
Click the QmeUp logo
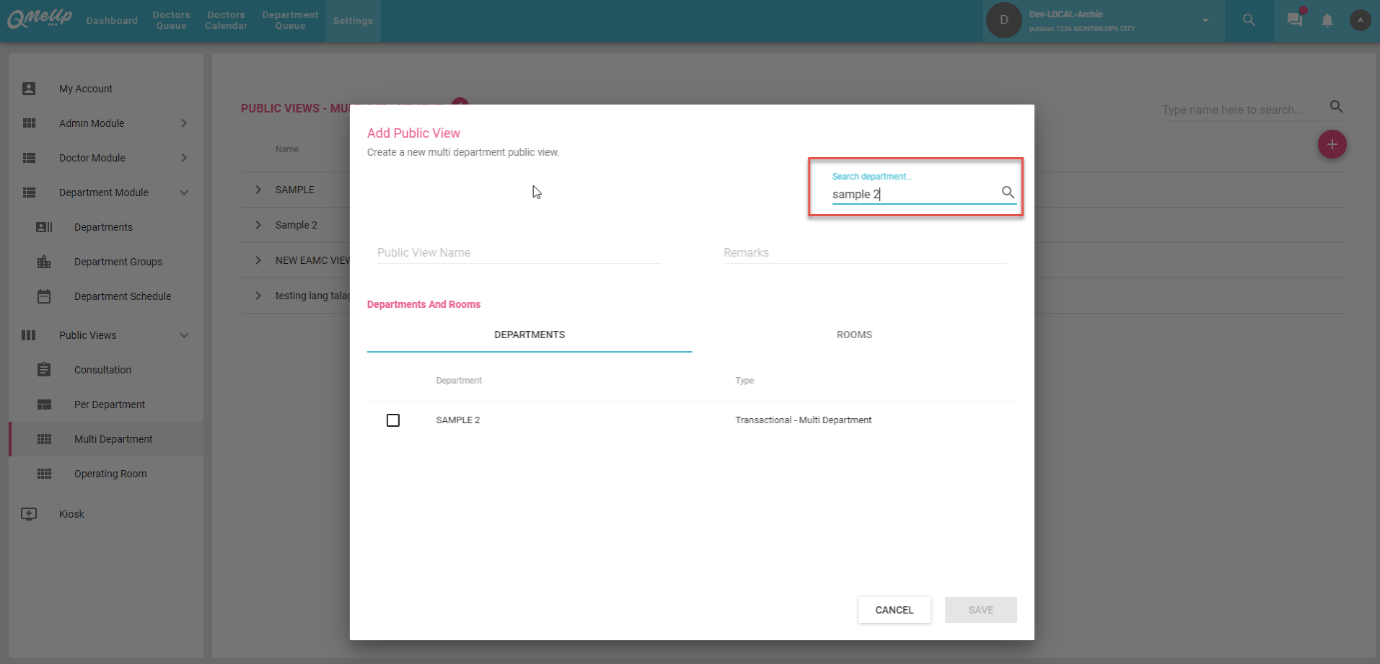pos(38,20)
